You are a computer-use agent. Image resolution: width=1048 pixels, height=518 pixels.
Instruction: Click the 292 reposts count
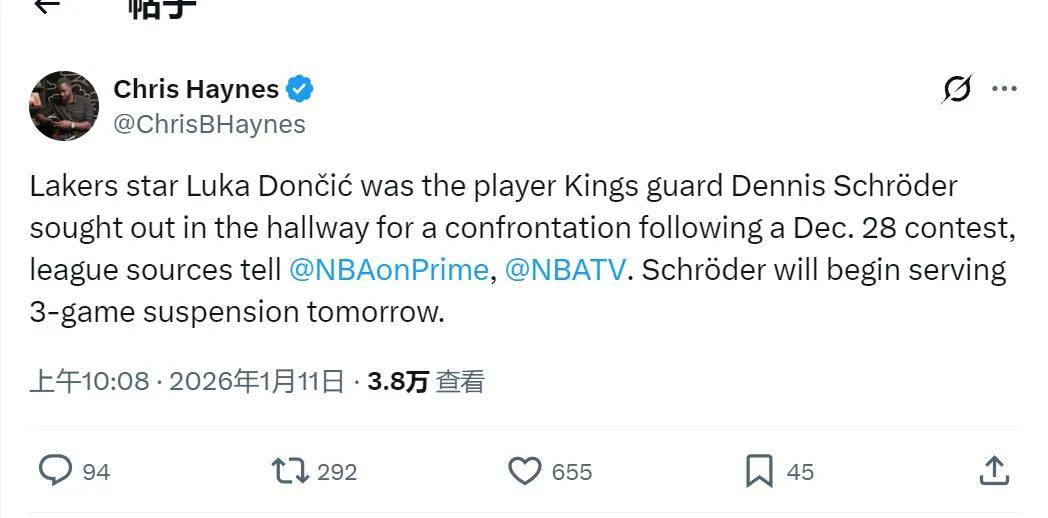click(337, 471)
